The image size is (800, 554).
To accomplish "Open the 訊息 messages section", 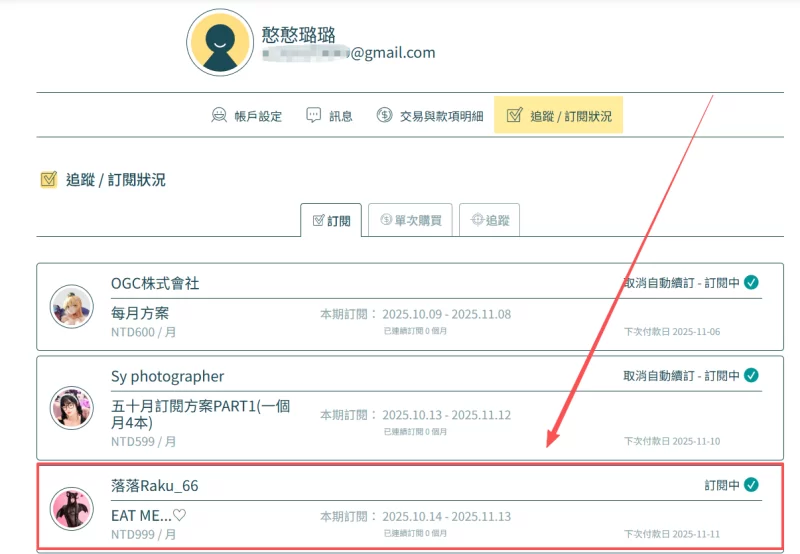I will pyautogui.click(x=329, y=116).
